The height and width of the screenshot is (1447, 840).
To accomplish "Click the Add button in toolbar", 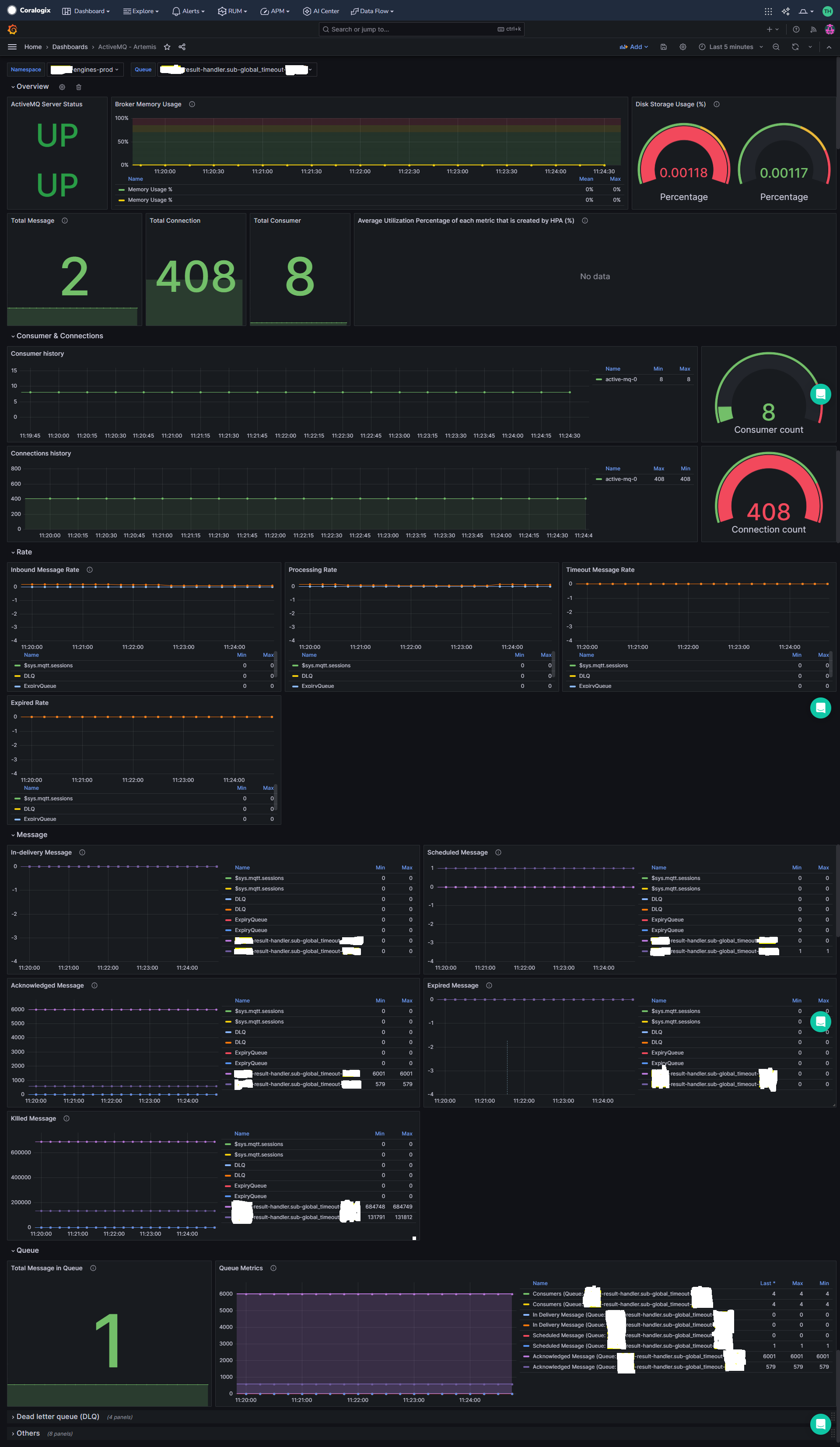I will (x=634, y=47).
